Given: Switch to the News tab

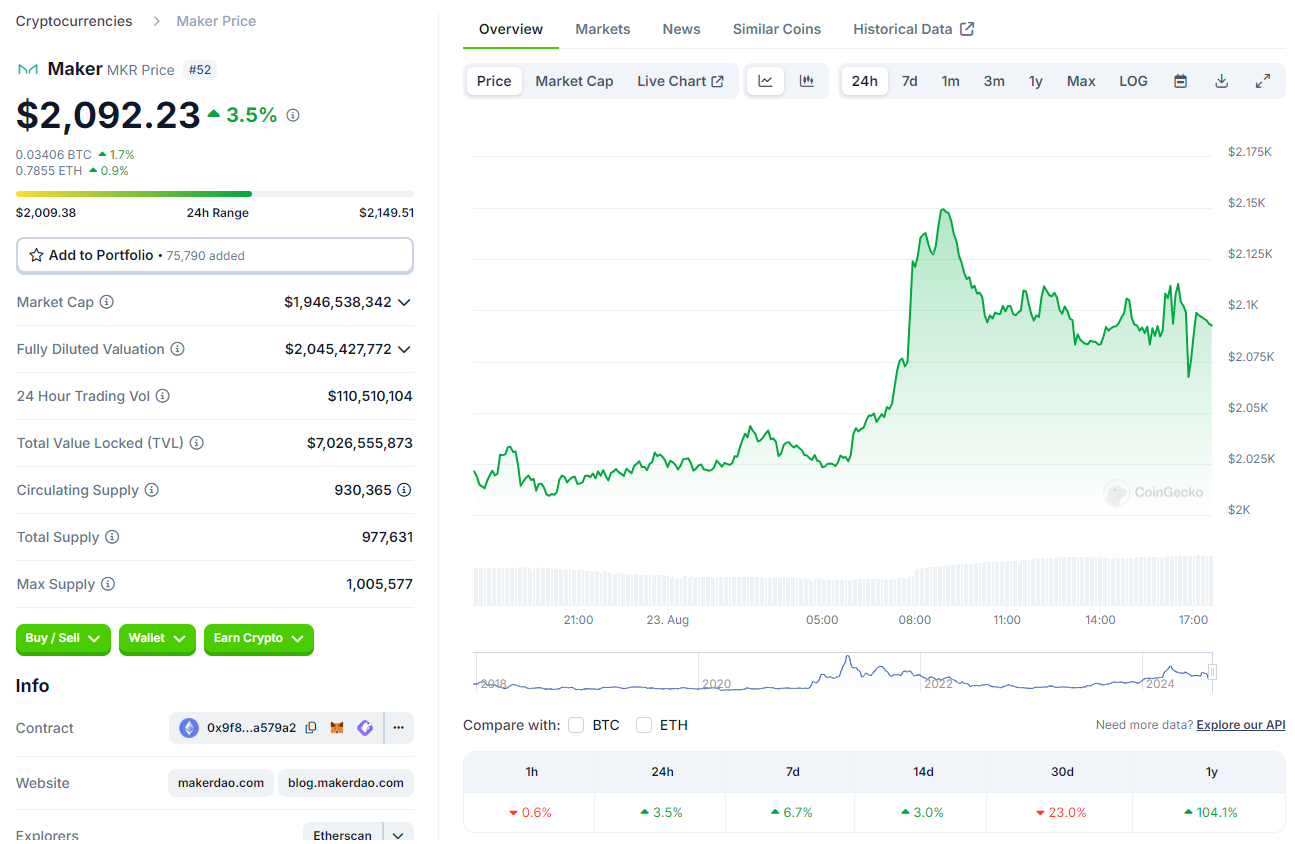Looking at the screenshot, I should click(681, 29).
